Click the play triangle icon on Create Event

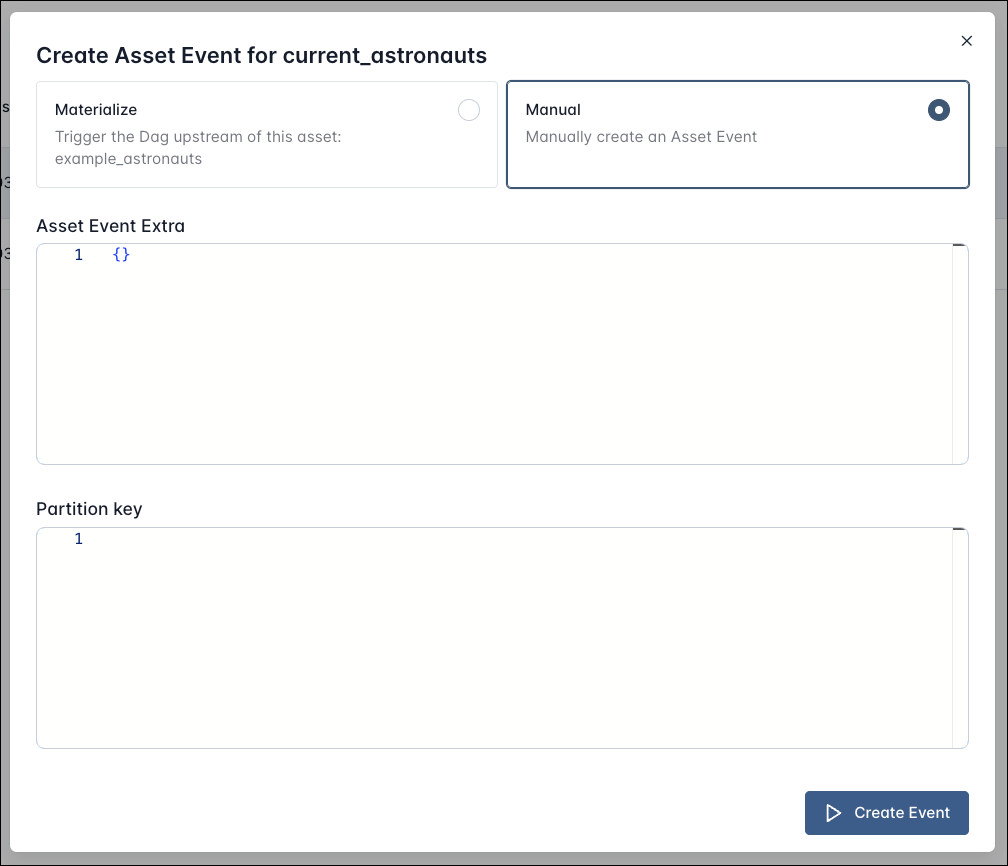833,813
